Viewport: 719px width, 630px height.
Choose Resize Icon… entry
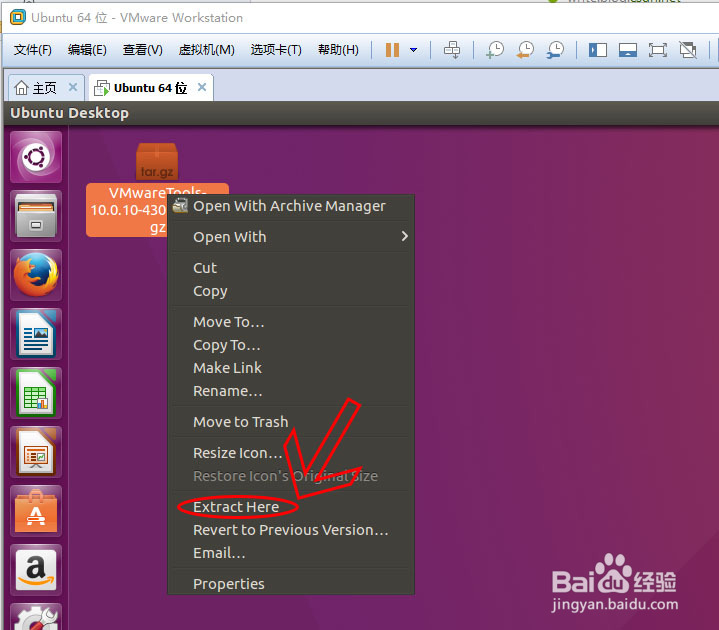(x=291, y=453)
